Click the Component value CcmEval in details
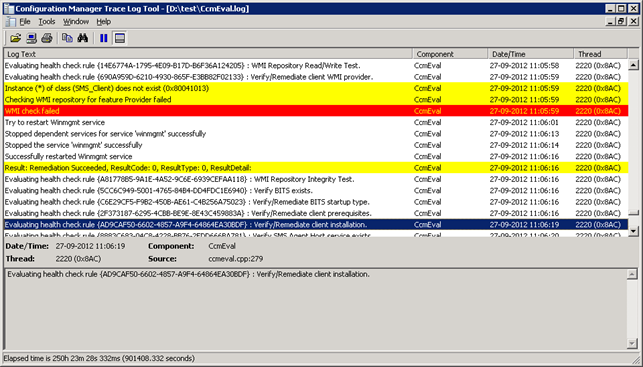 (222, 246)
